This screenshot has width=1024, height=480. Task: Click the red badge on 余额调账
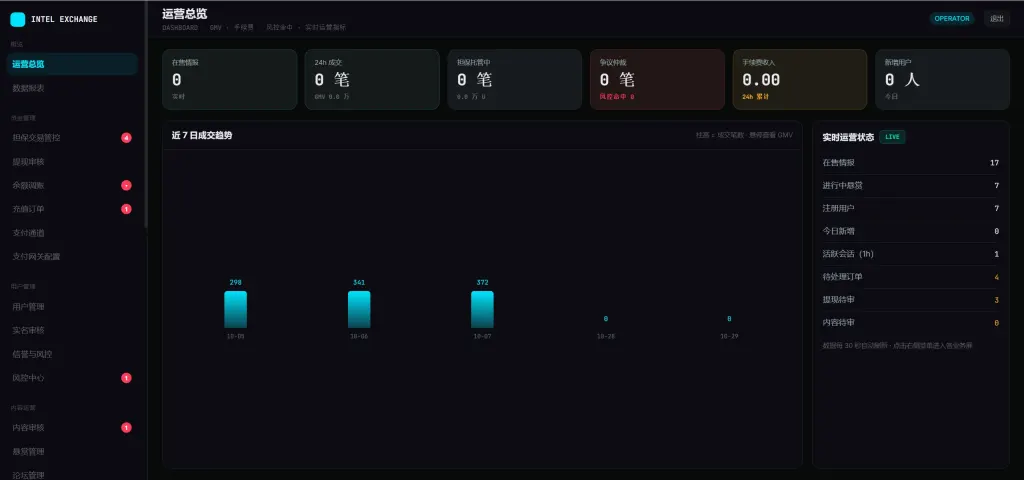point(126,185)
